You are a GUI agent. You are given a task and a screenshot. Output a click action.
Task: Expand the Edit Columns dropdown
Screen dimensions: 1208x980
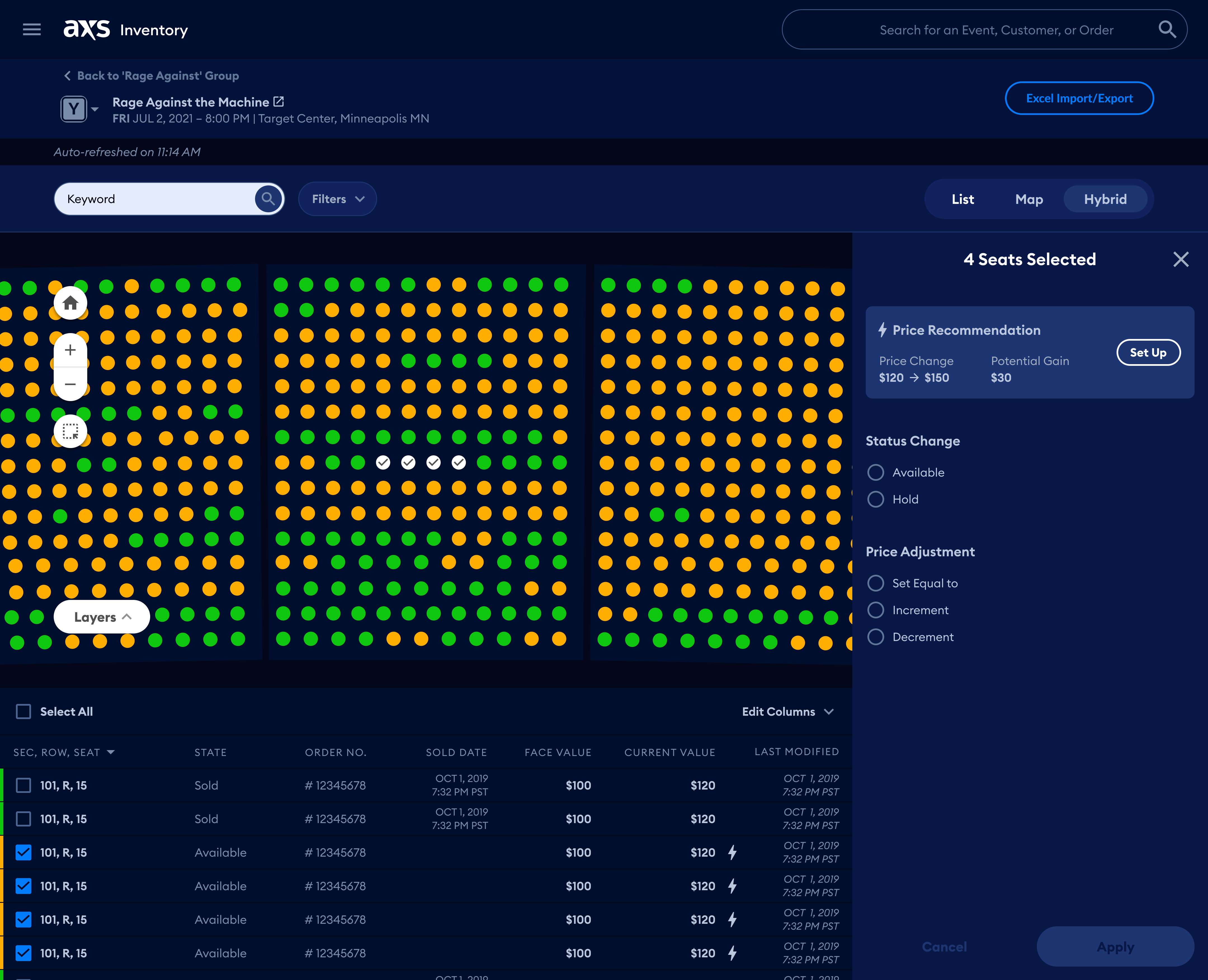[788, 712]
